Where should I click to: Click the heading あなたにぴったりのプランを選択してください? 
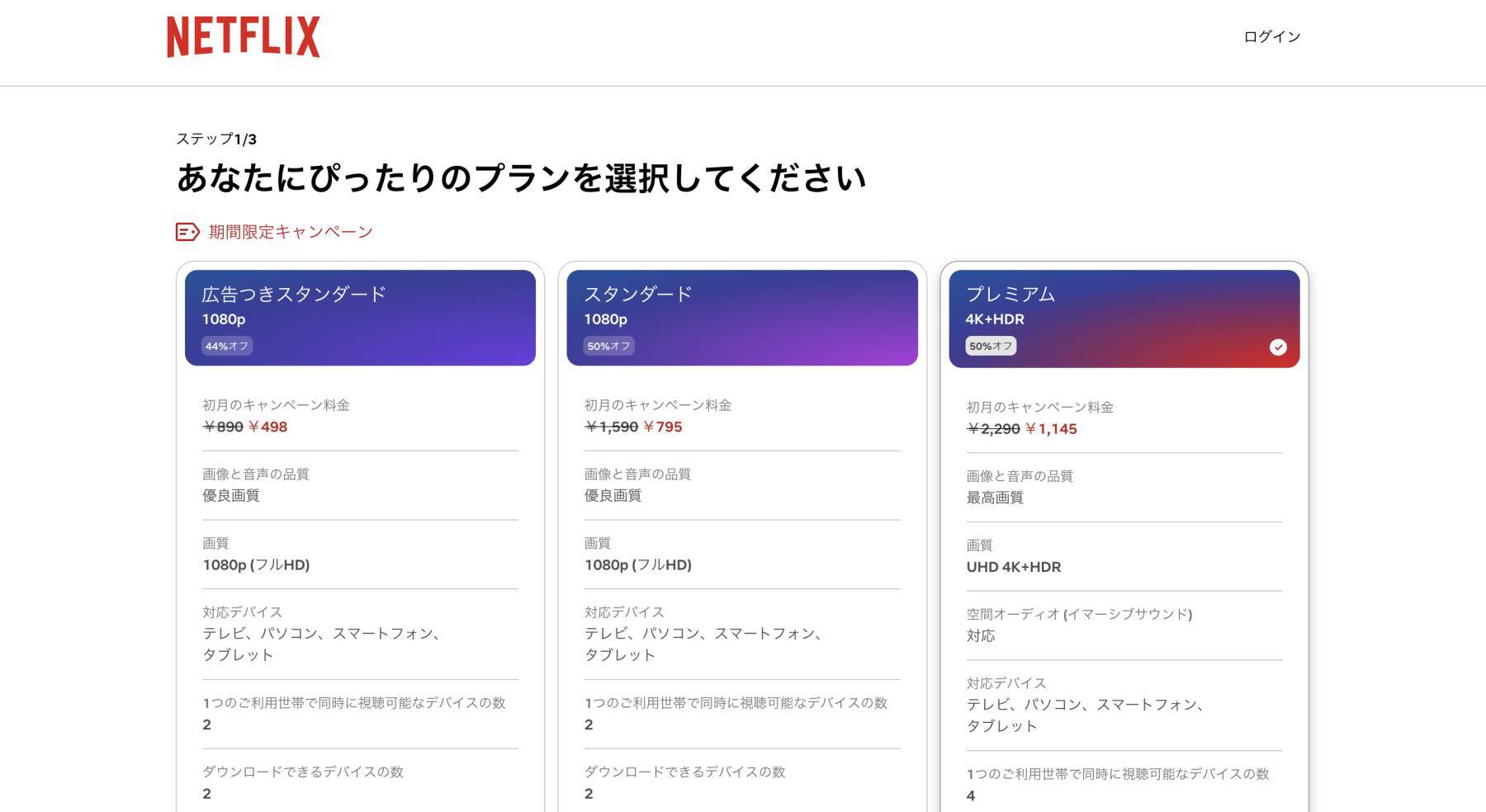pyautogui.click(x=522, y=175)
